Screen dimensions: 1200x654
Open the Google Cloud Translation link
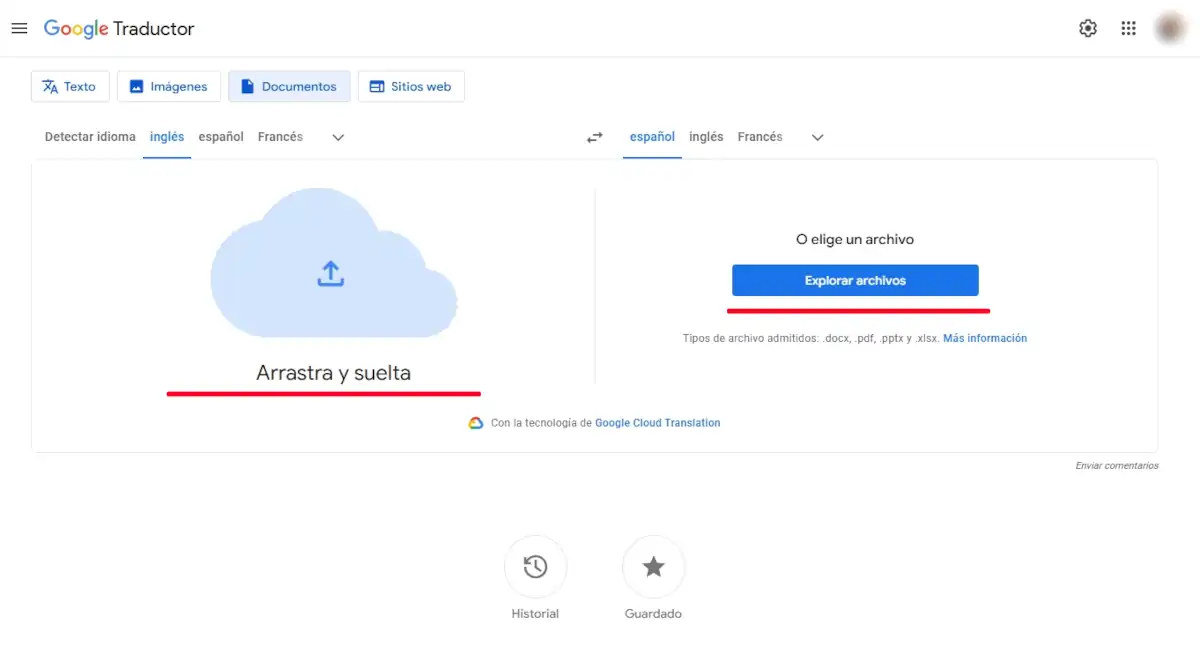[x=657, y=422]
